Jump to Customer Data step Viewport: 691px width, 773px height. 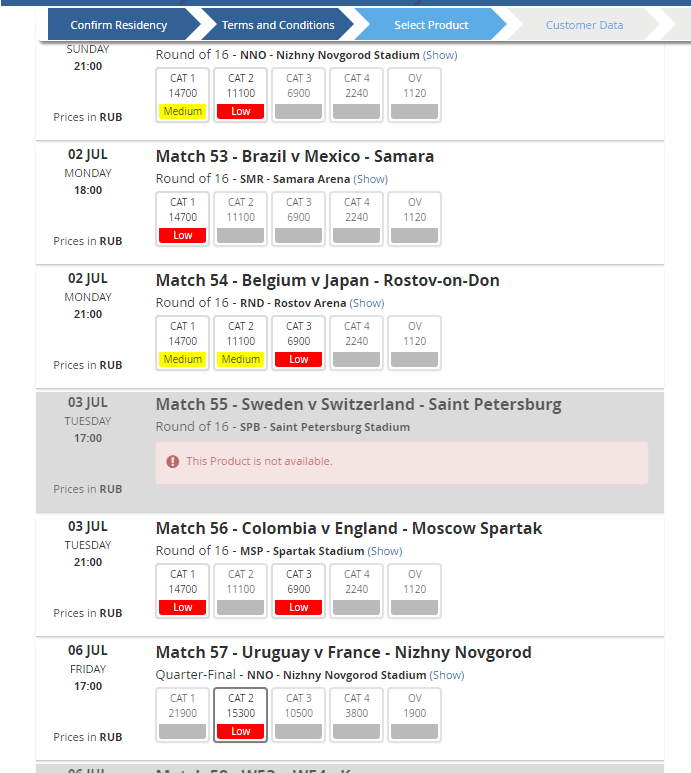click(x=584, y=25)
